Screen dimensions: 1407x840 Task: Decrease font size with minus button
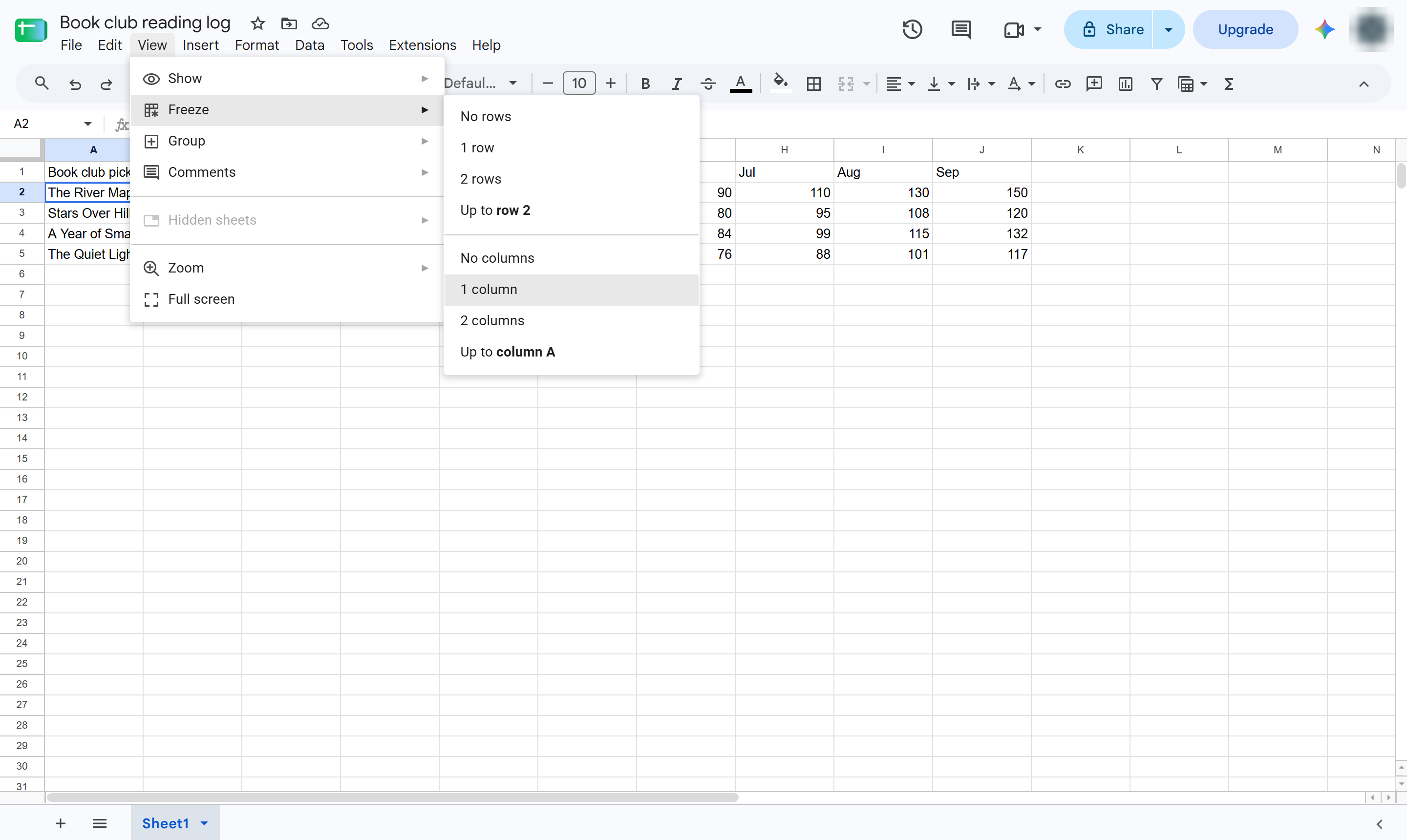[x=548, y=84]
